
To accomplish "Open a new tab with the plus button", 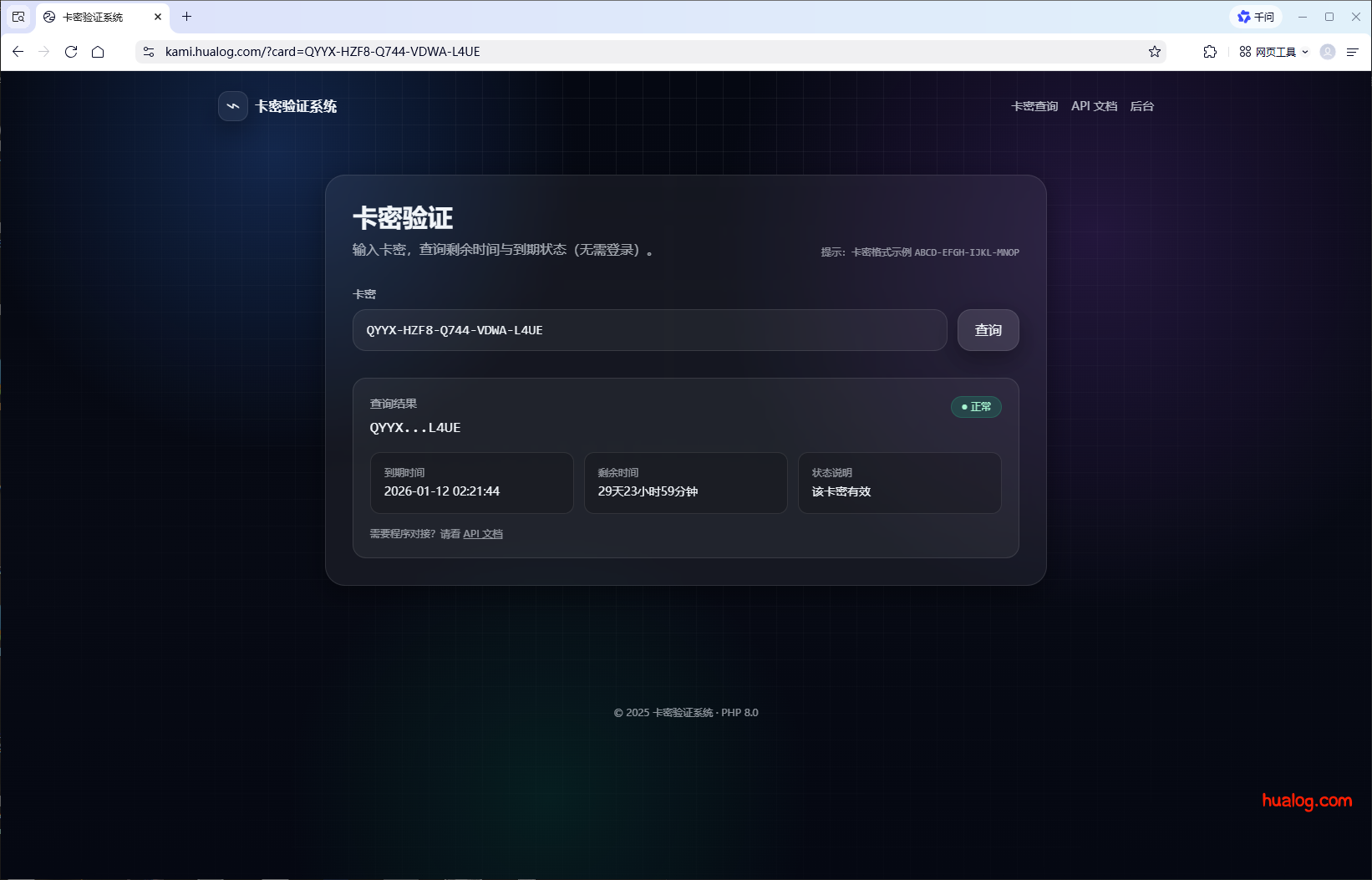I will pyautogui.click(x=186, y=16).
